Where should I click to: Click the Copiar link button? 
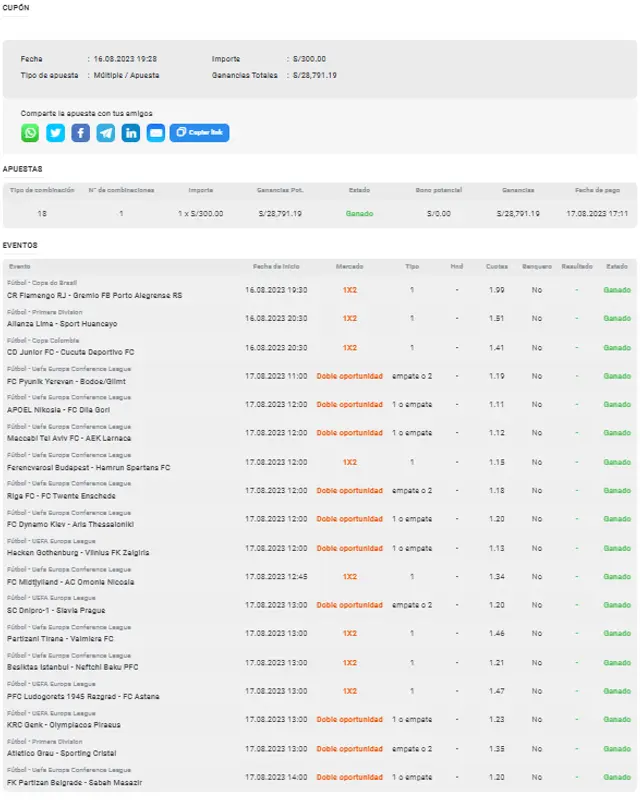point(199,133)
